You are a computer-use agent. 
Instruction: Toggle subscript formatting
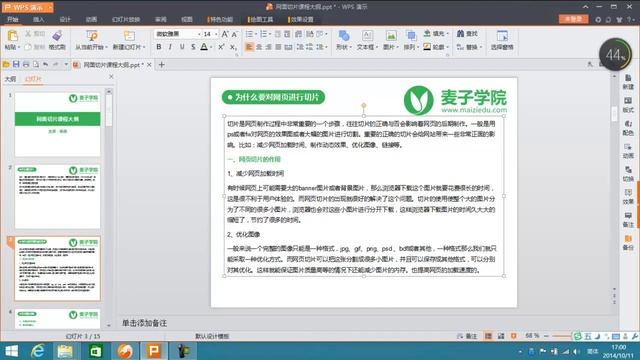tap(233, 47)
